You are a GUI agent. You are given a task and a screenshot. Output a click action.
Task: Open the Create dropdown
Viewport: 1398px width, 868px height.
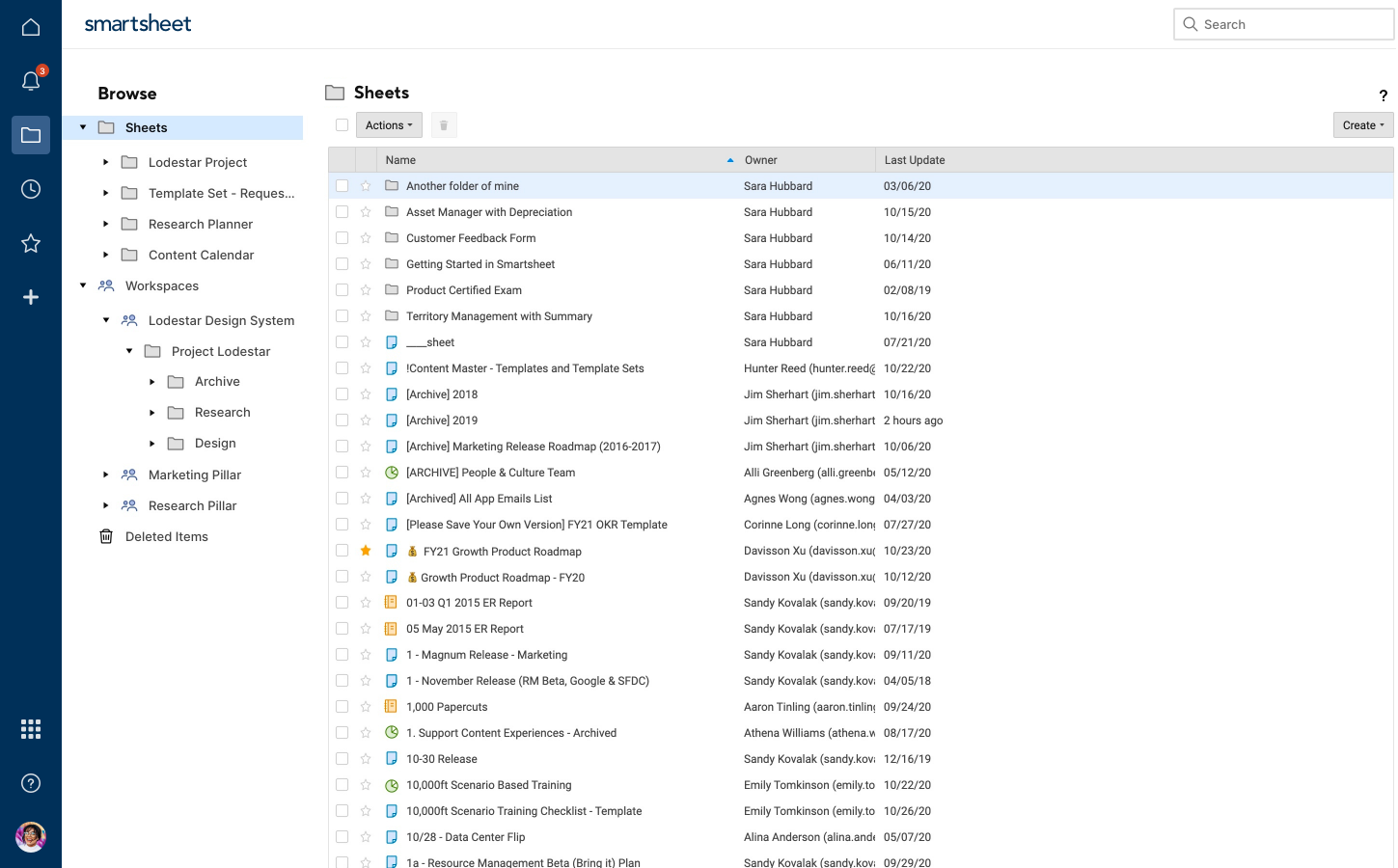(x=1363, y=125)
